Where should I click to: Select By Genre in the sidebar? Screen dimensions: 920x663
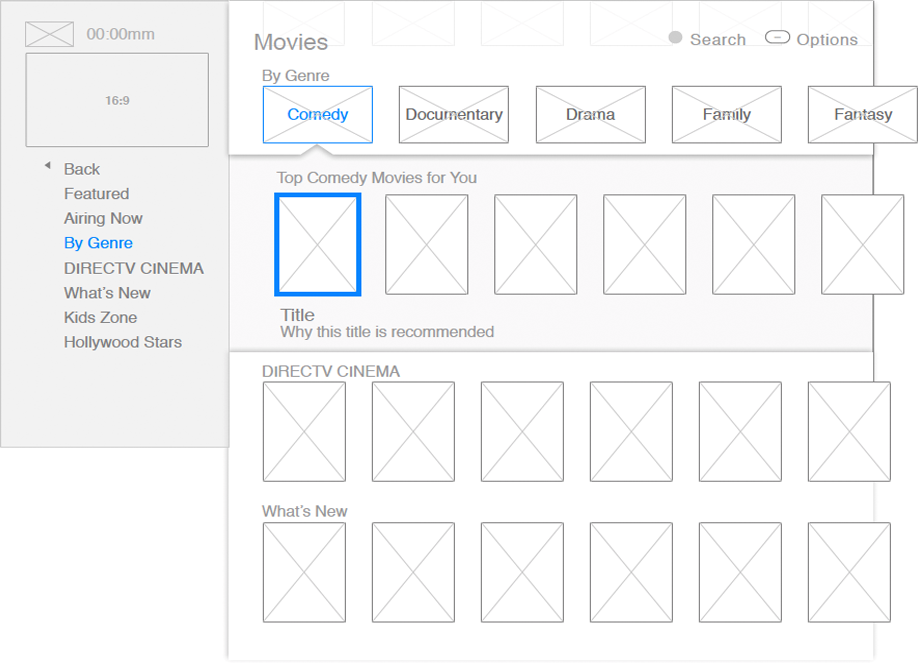tap(98, 243)
